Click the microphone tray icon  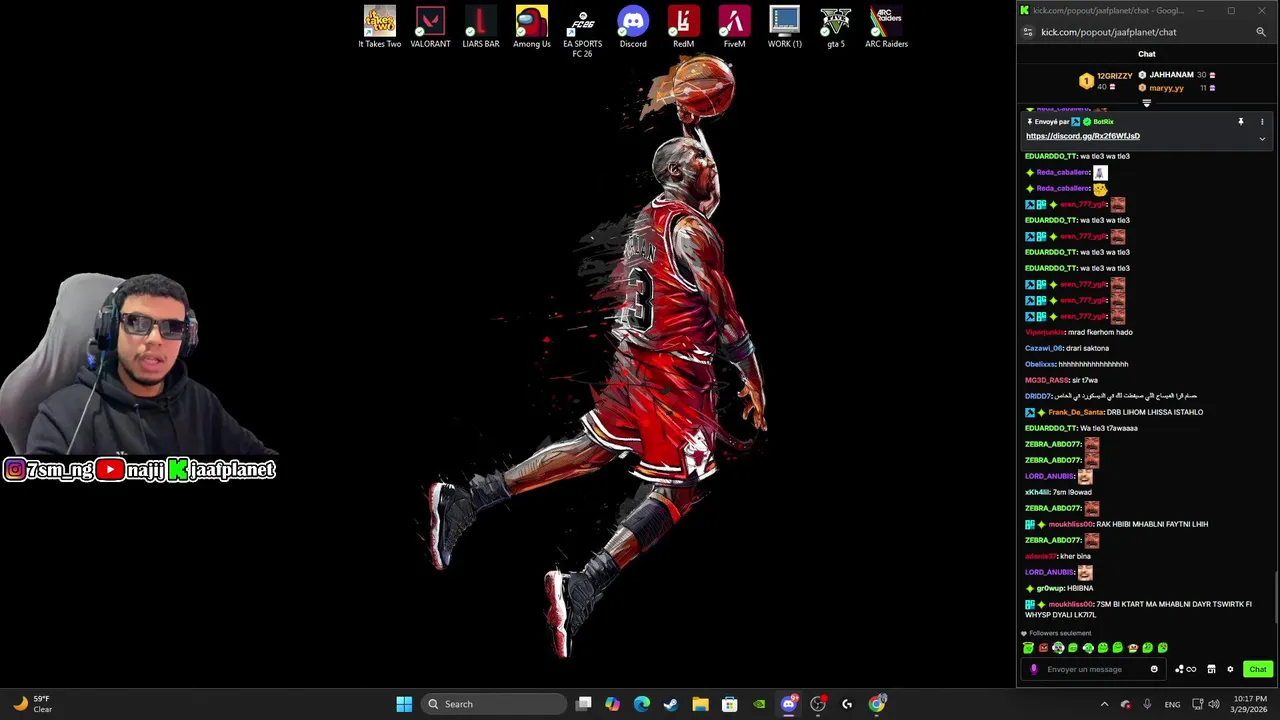tap(1147, 704)
